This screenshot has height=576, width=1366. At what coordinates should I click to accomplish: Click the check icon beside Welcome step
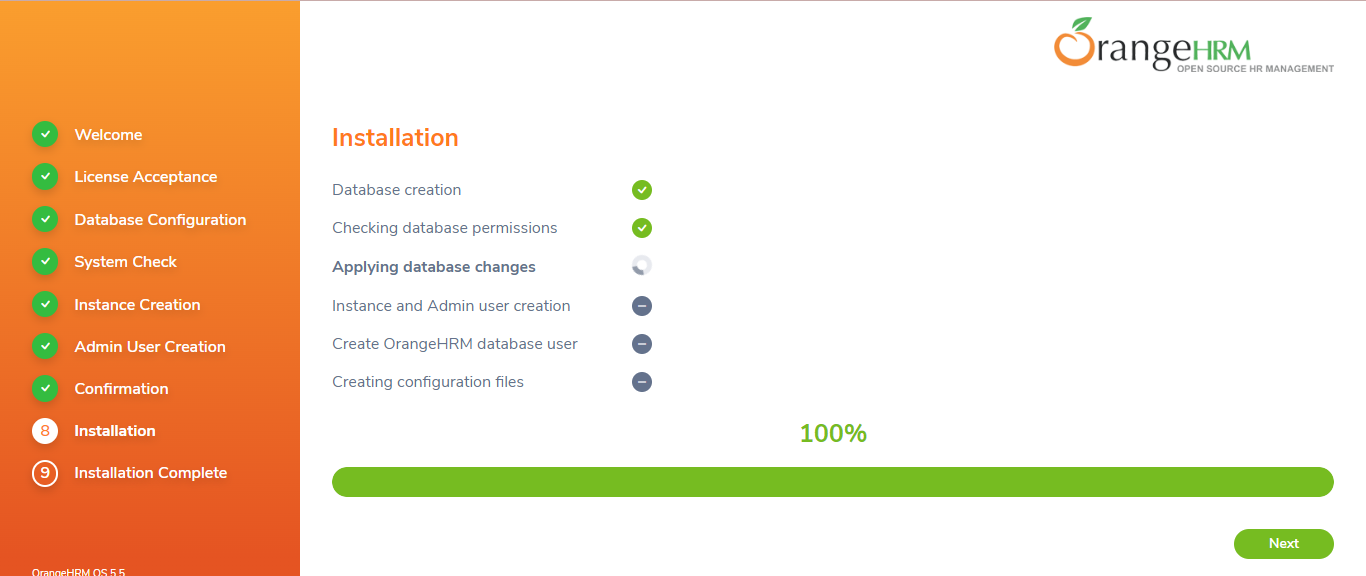(x=45, y=134)
